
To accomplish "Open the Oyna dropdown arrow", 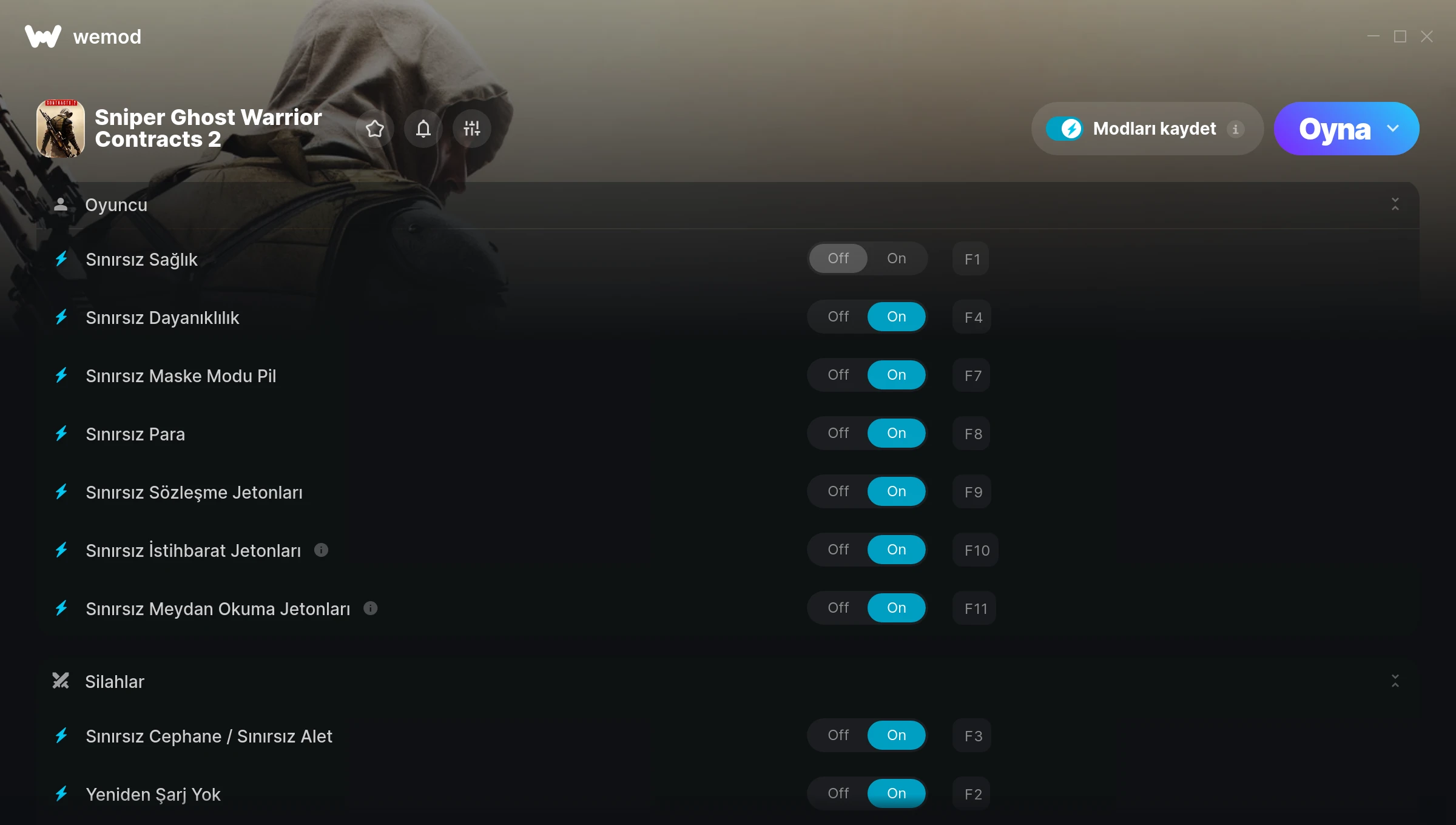I will [x=1393, y=129].
